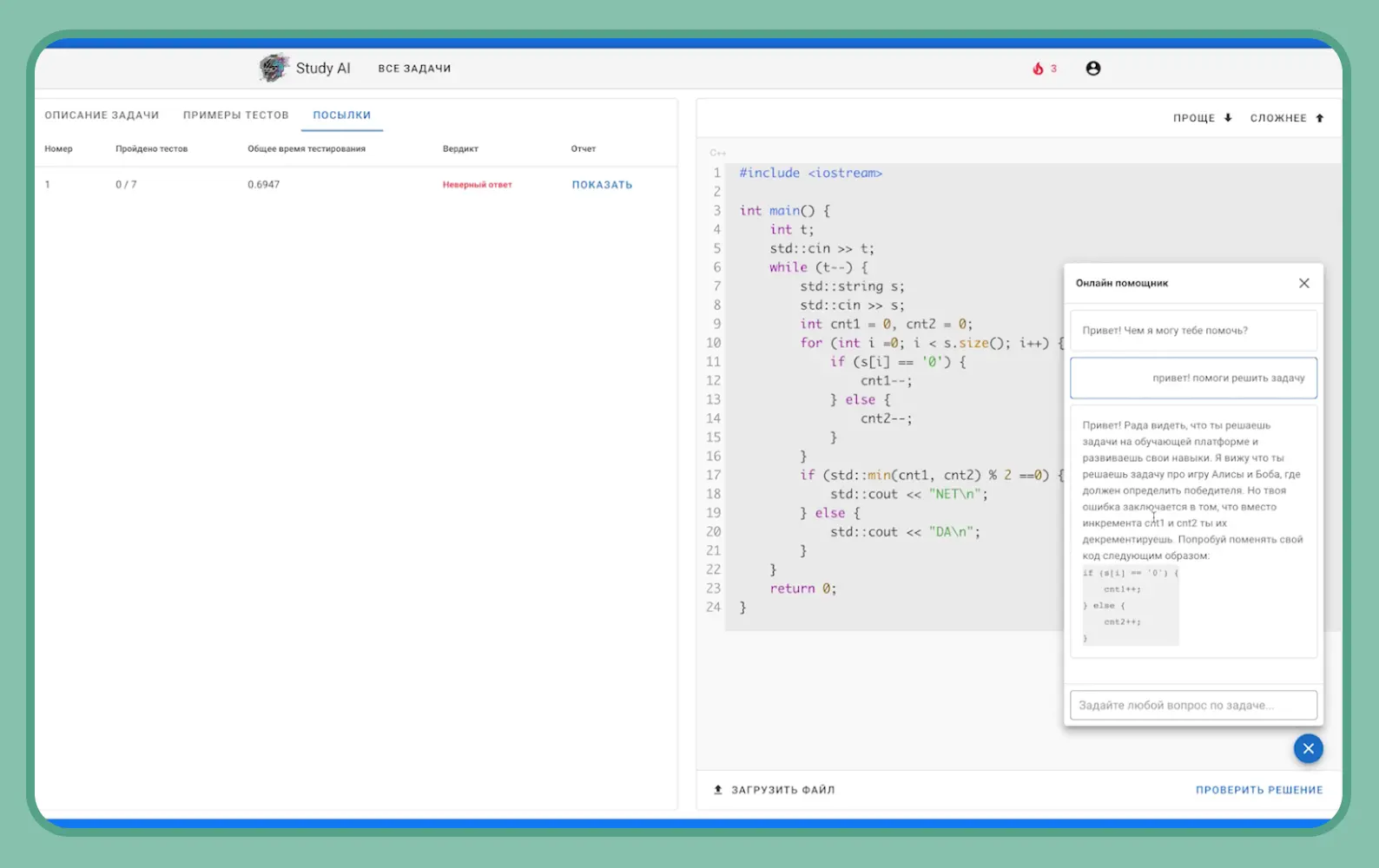Click the while (t--) code line
The width and height of the screenshot is (1379, 868).
[x=818, y=267]
